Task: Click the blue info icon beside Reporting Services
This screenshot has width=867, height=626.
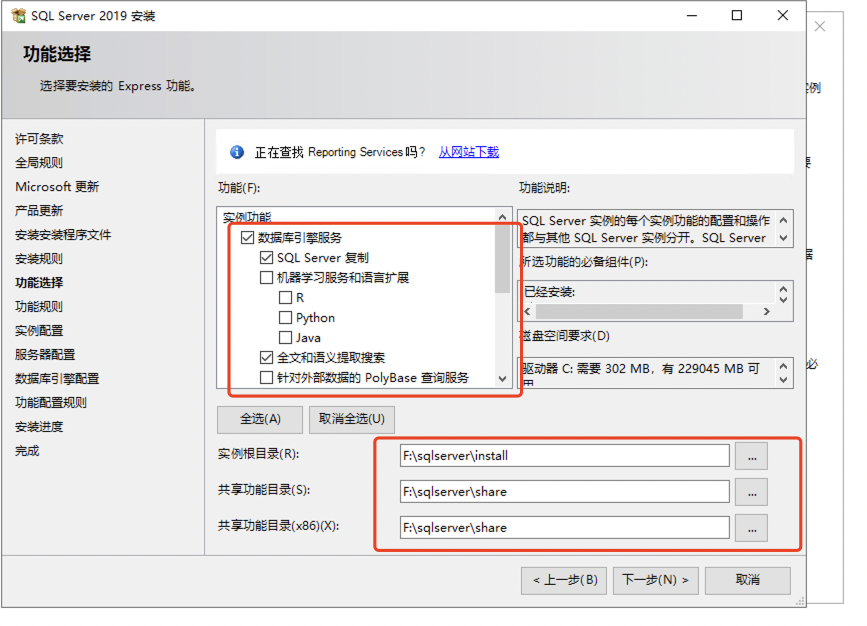Action: 237,152
